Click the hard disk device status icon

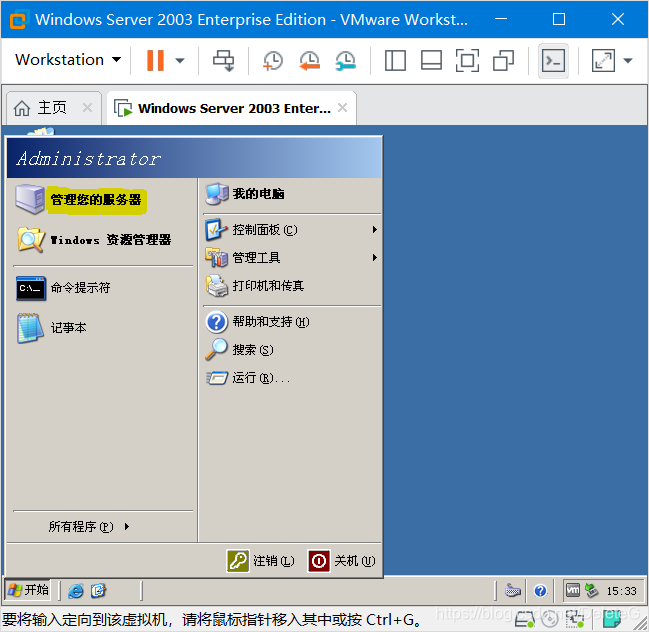525,619
